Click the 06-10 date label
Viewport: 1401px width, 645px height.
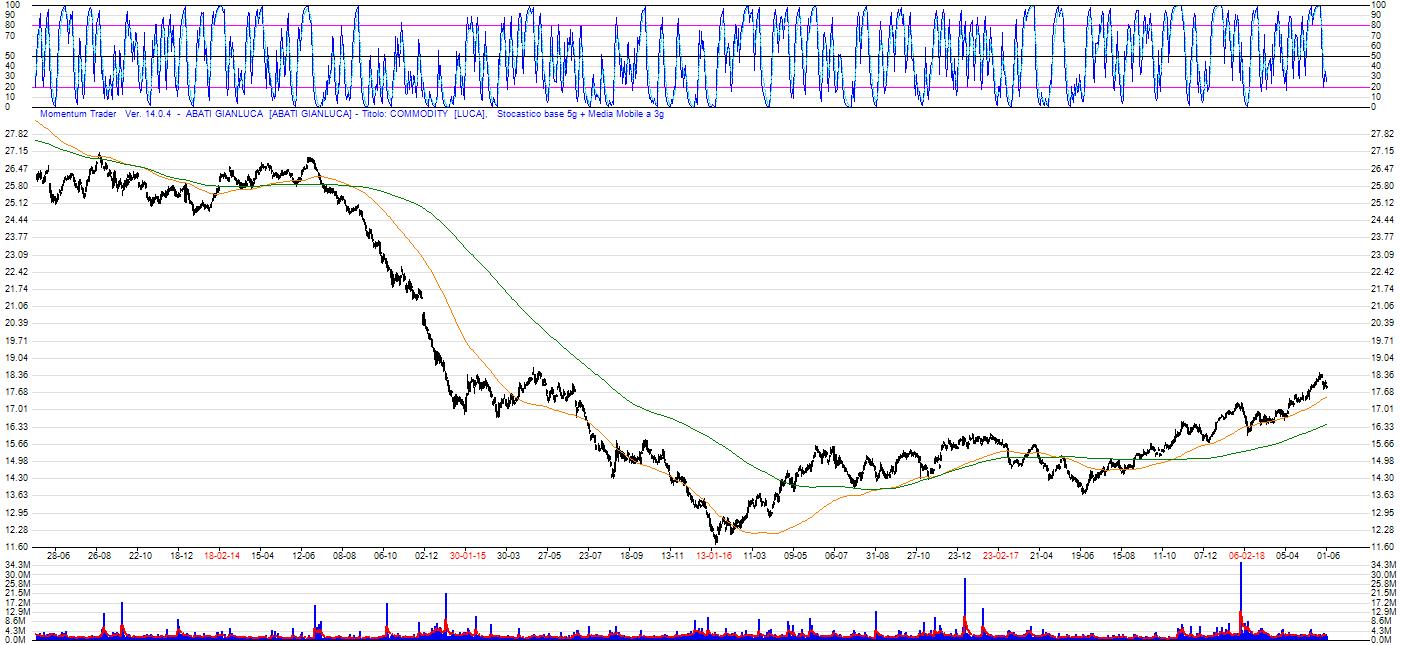[x=386, y=554]
